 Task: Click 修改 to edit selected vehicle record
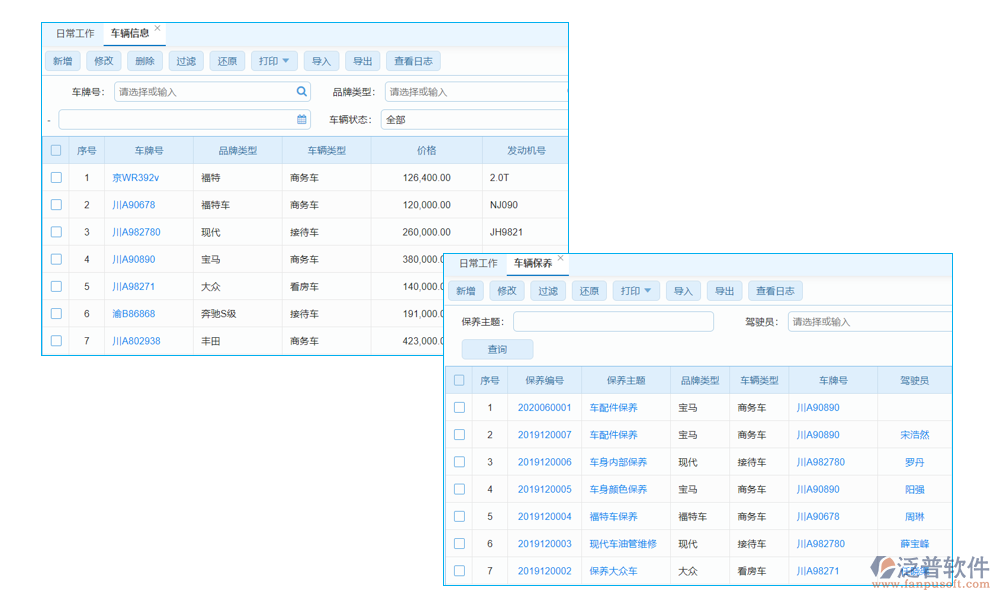point(103,60)
